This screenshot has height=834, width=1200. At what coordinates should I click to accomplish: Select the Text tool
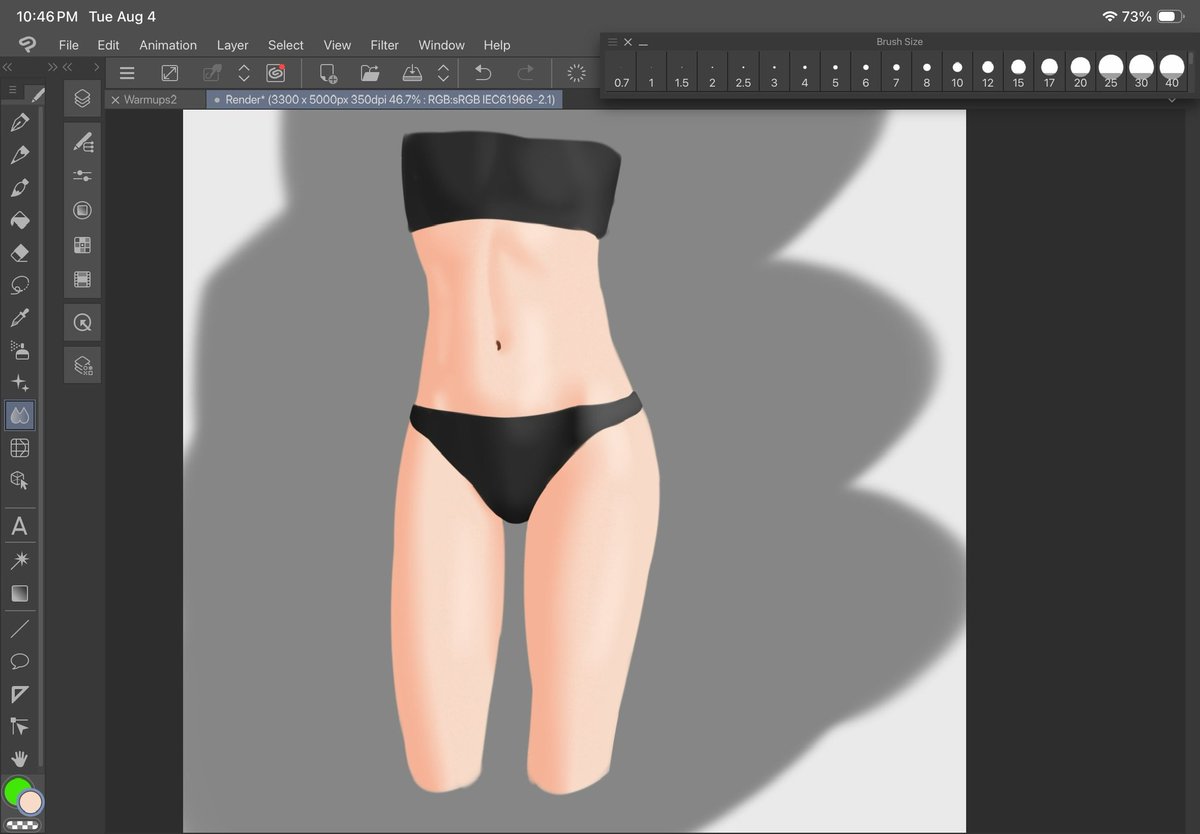click(x=19, y=526)
